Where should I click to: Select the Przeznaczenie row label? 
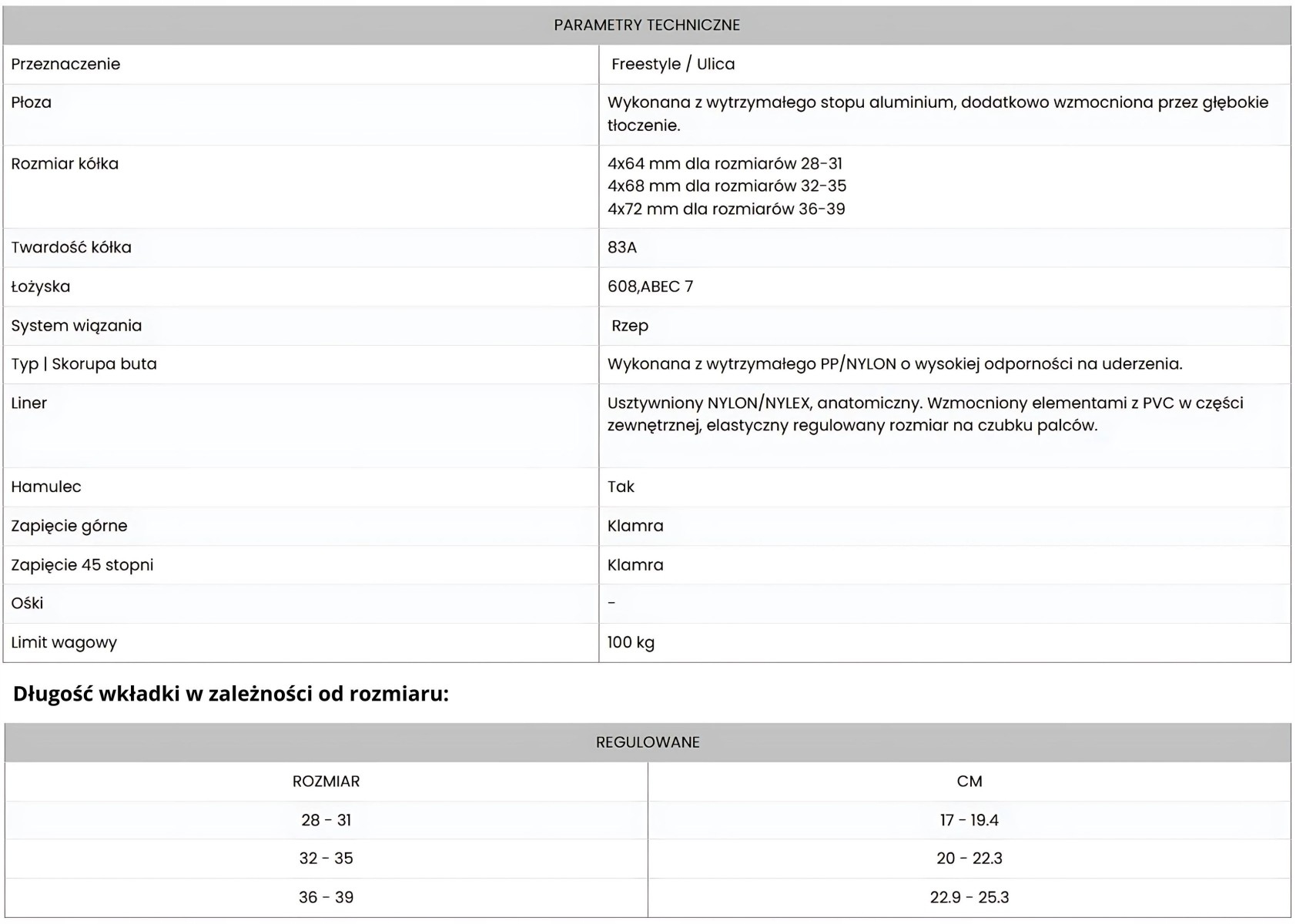coord(65,64)
